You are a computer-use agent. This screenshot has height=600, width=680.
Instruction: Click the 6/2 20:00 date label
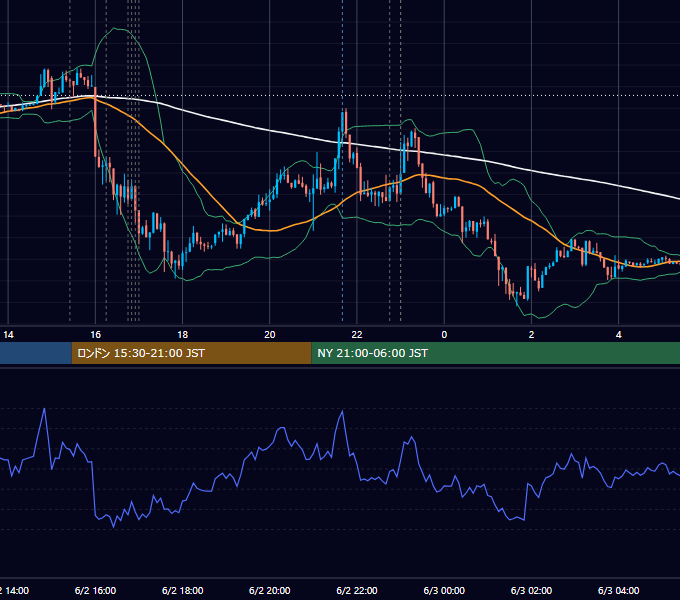tap(270, 590)
